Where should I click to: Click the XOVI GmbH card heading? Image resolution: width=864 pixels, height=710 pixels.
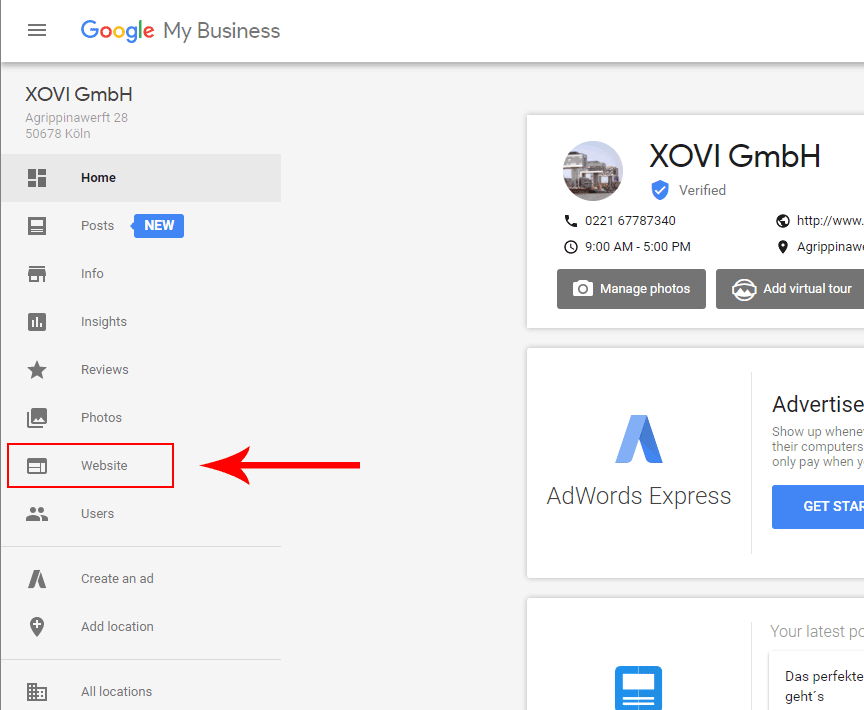(735, 156)
